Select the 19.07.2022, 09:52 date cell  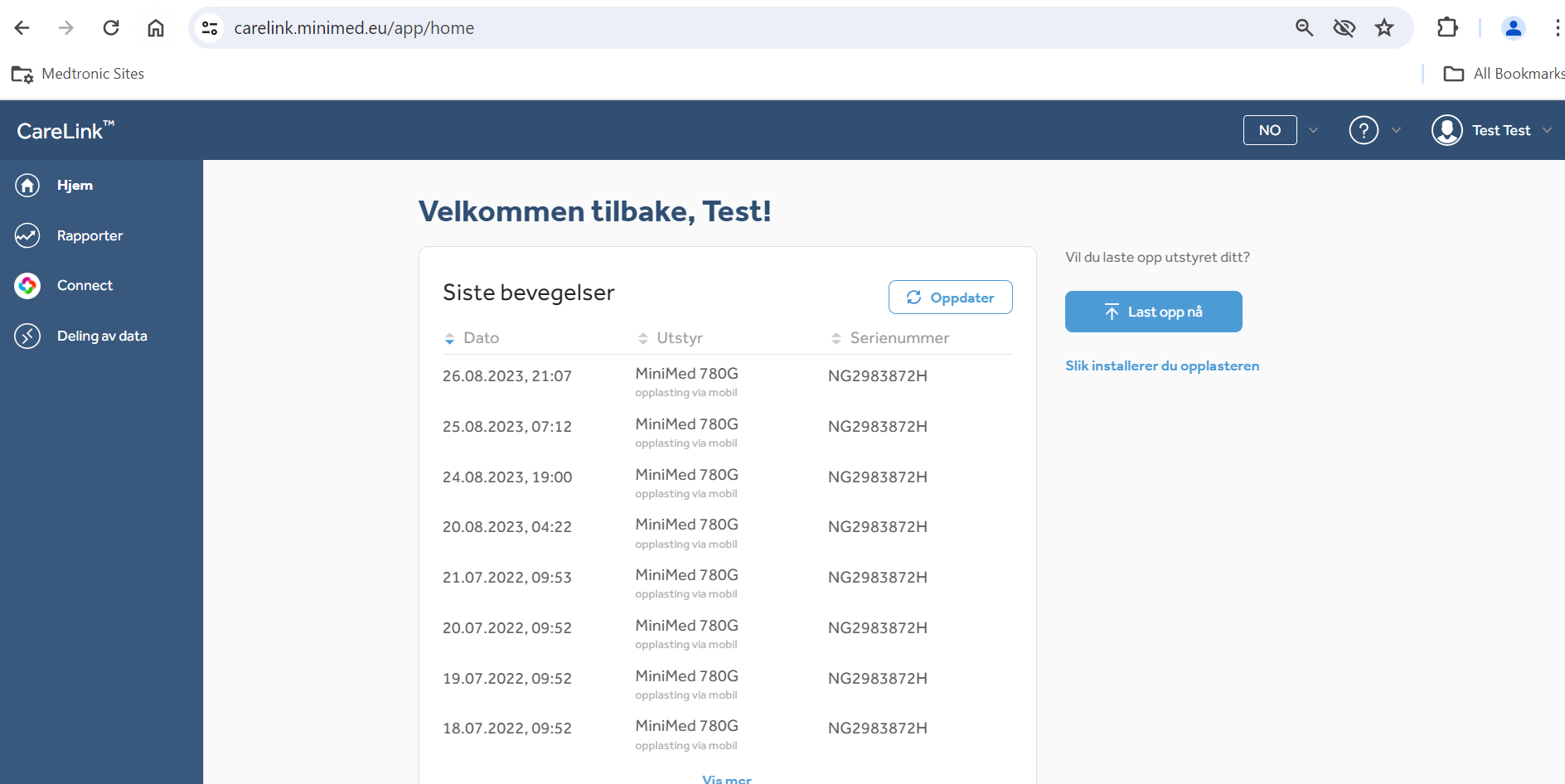click(507, 679)
